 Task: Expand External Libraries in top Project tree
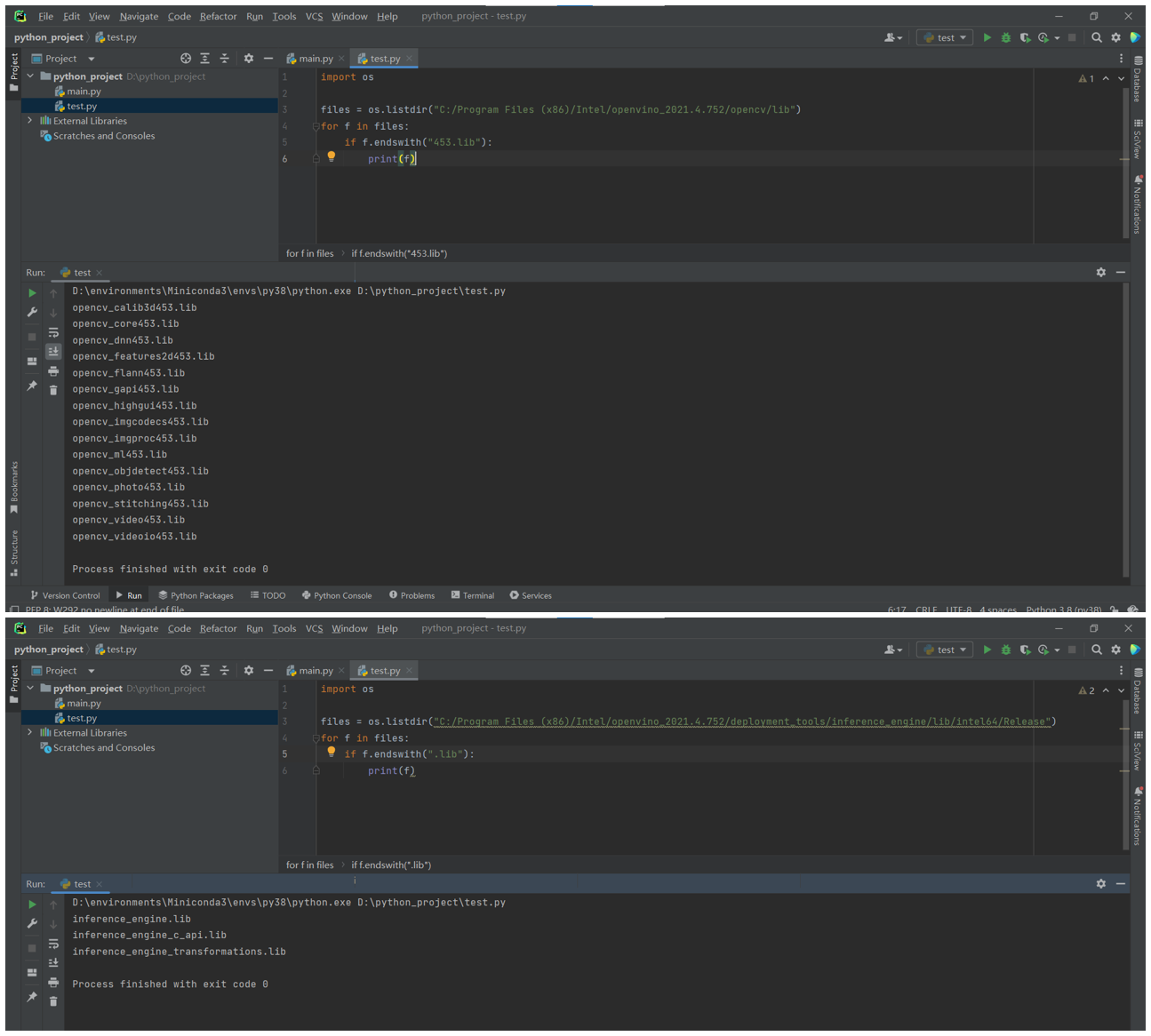coord(30,121)
